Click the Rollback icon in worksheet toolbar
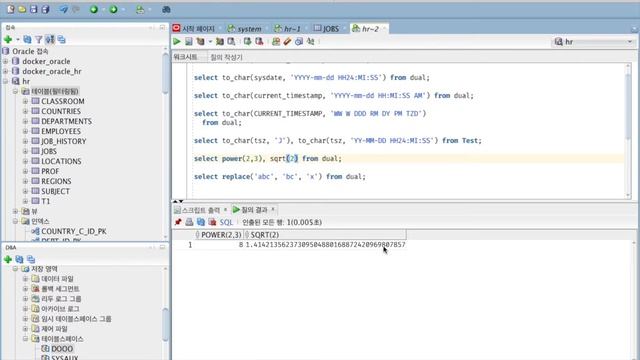Viewport: 640px width, 360px height. point(259,41)
